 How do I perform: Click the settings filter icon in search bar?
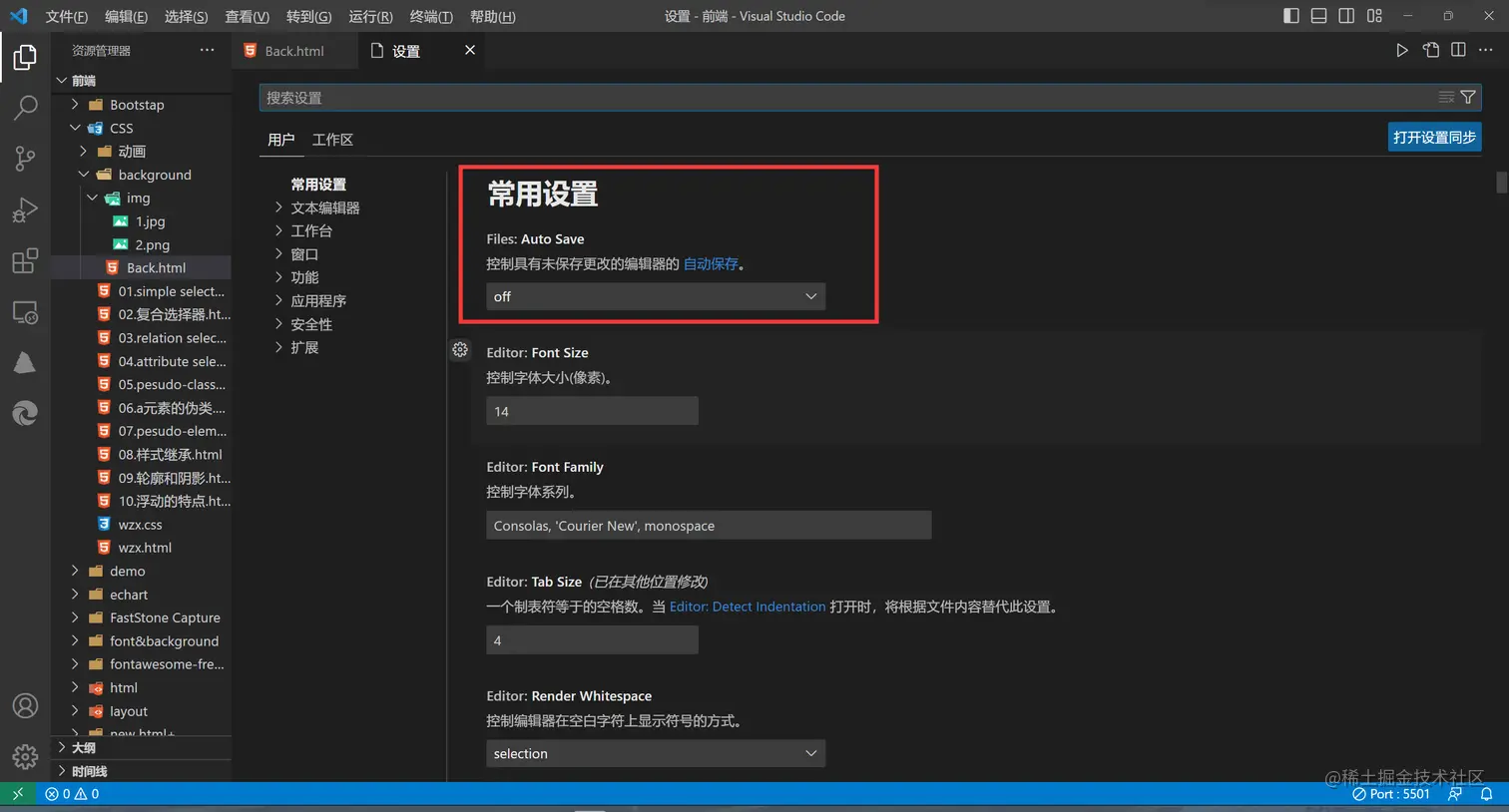click(1466, 97)
